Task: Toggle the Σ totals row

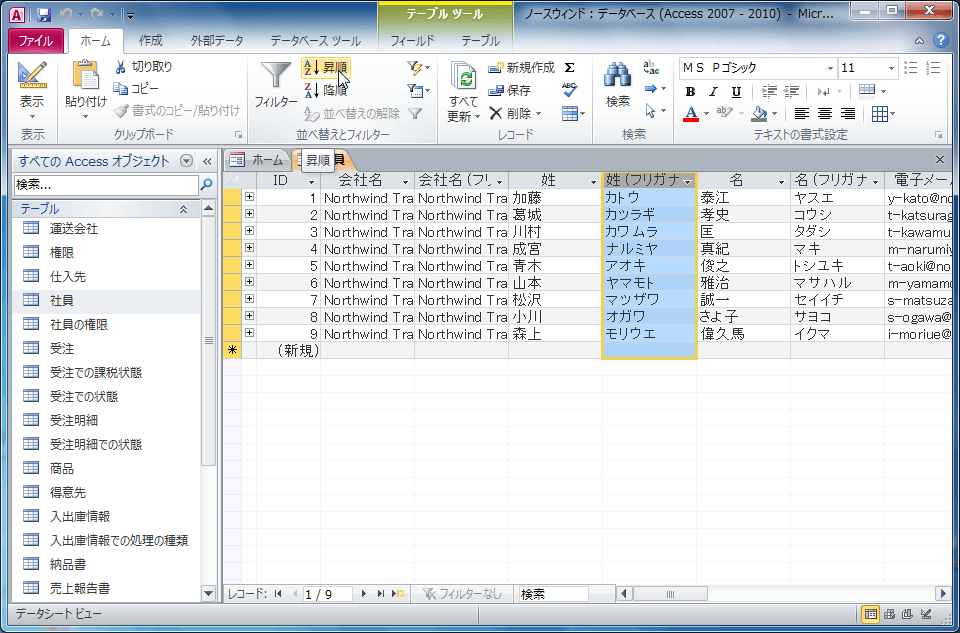Action: [569, 67]
